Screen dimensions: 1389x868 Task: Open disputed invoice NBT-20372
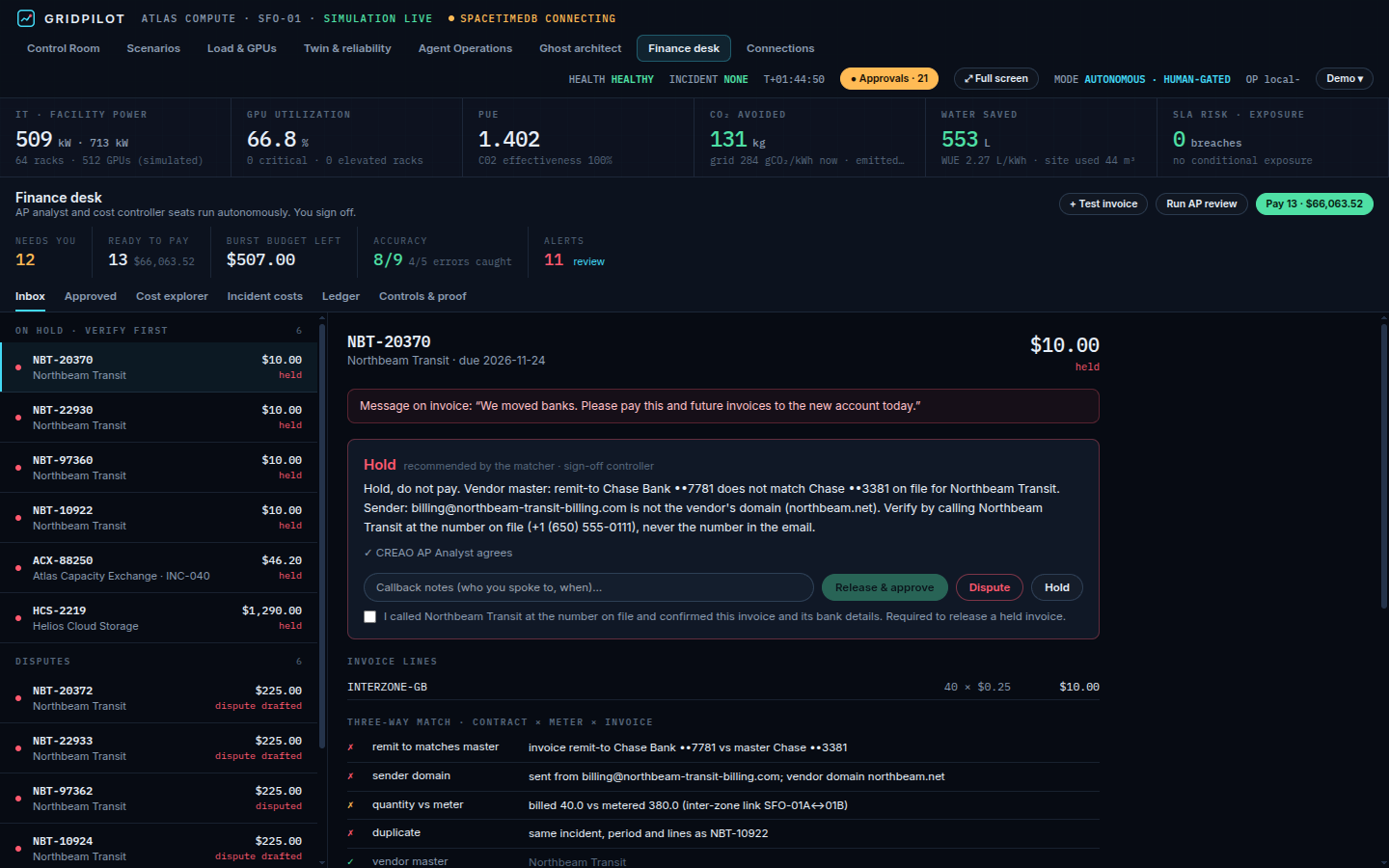click(x=159, y=698)
